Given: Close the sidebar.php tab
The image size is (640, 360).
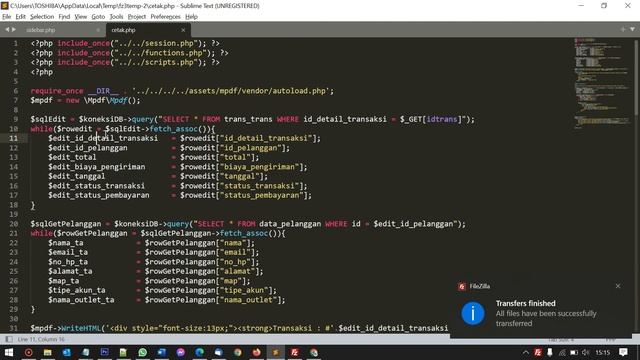Looking at the screenshot, I should (98, 30).
